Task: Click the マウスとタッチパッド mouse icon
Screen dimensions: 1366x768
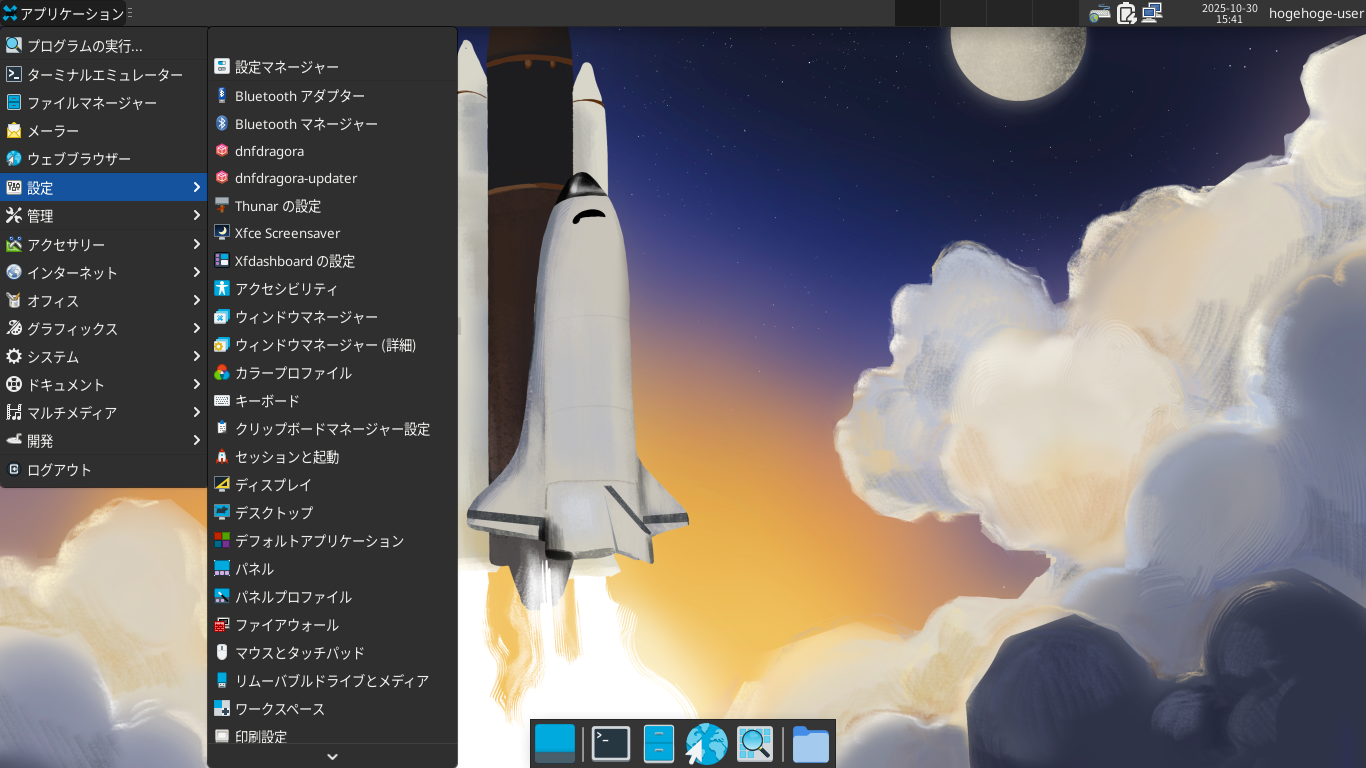Action: click(x=222, y=653)
